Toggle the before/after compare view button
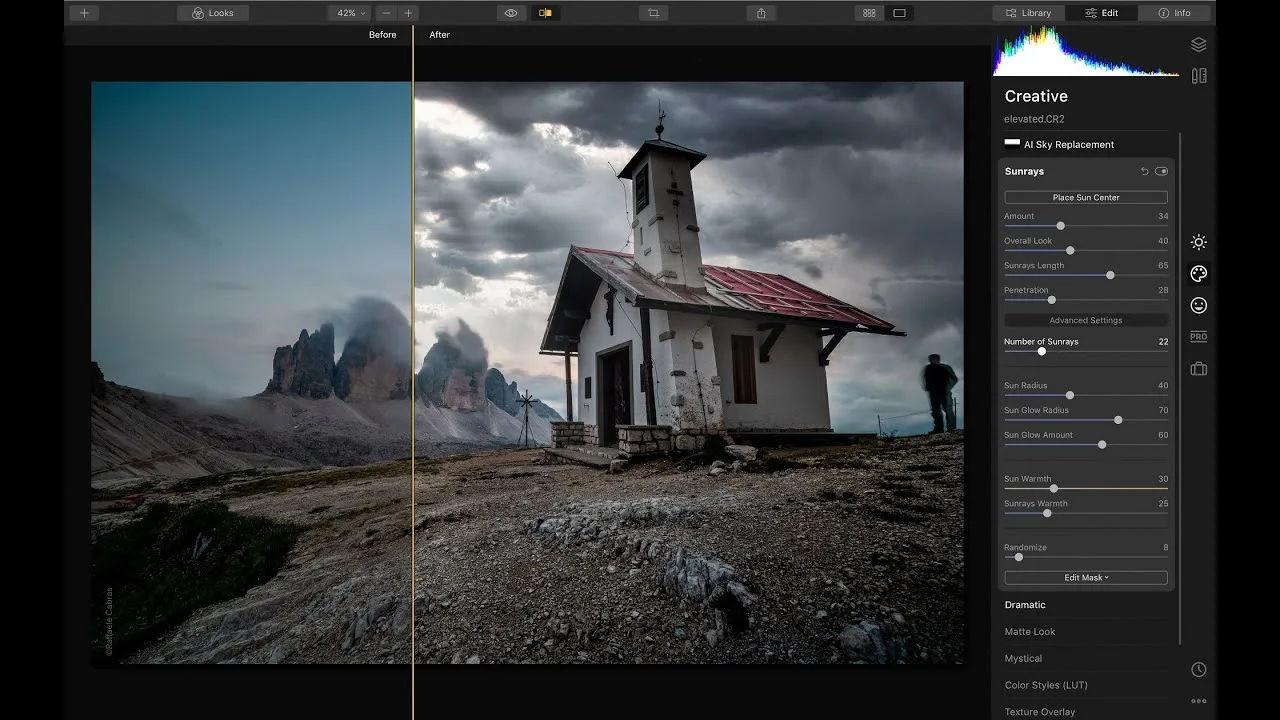This screenshot has width=1280, height=720. pos(545,13)
